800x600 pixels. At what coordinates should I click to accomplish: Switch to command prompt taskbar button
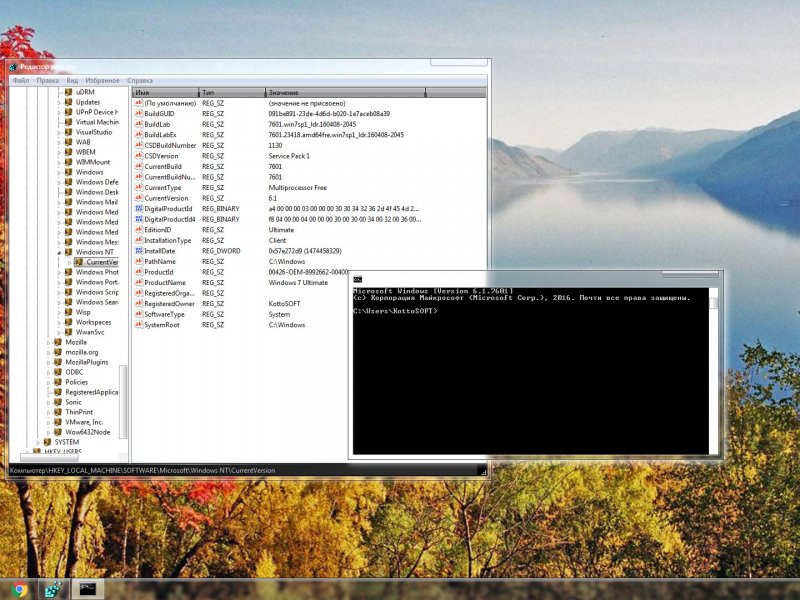pos(88,590)
